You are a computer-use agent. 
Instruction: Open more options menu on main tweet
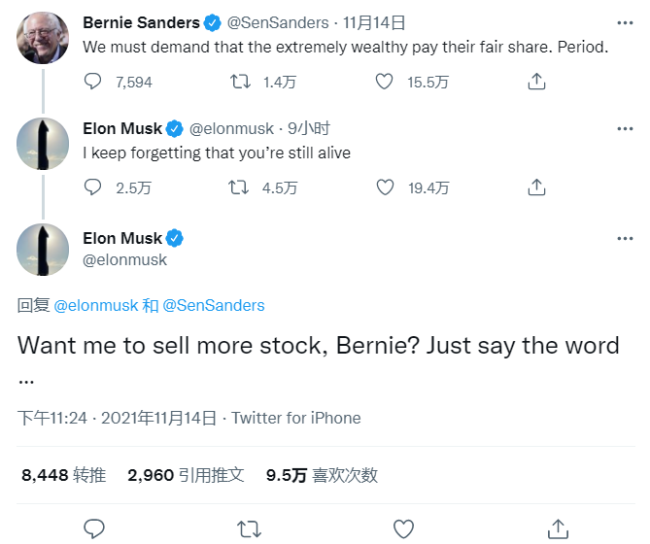coord(625,239)
